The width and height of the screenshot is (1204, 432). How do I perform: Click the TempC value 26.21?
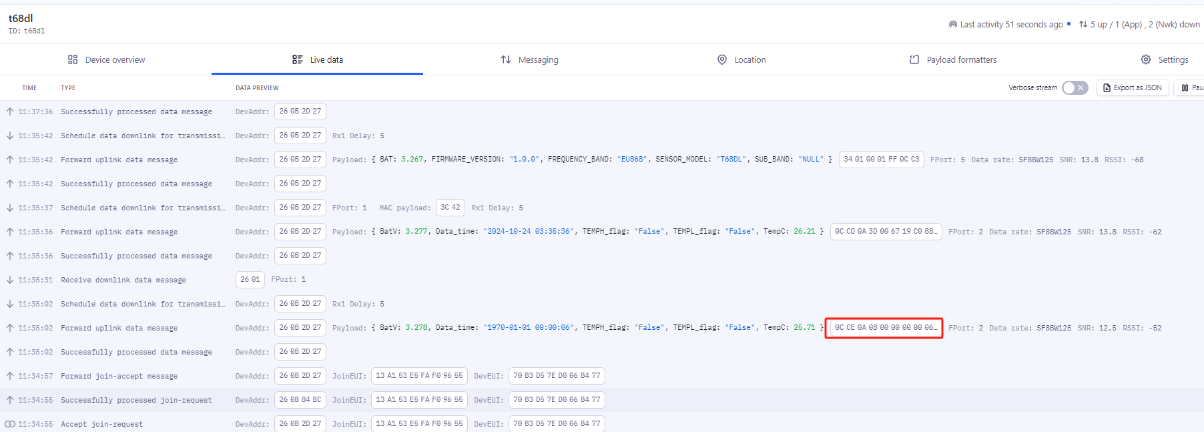(806, 232)
